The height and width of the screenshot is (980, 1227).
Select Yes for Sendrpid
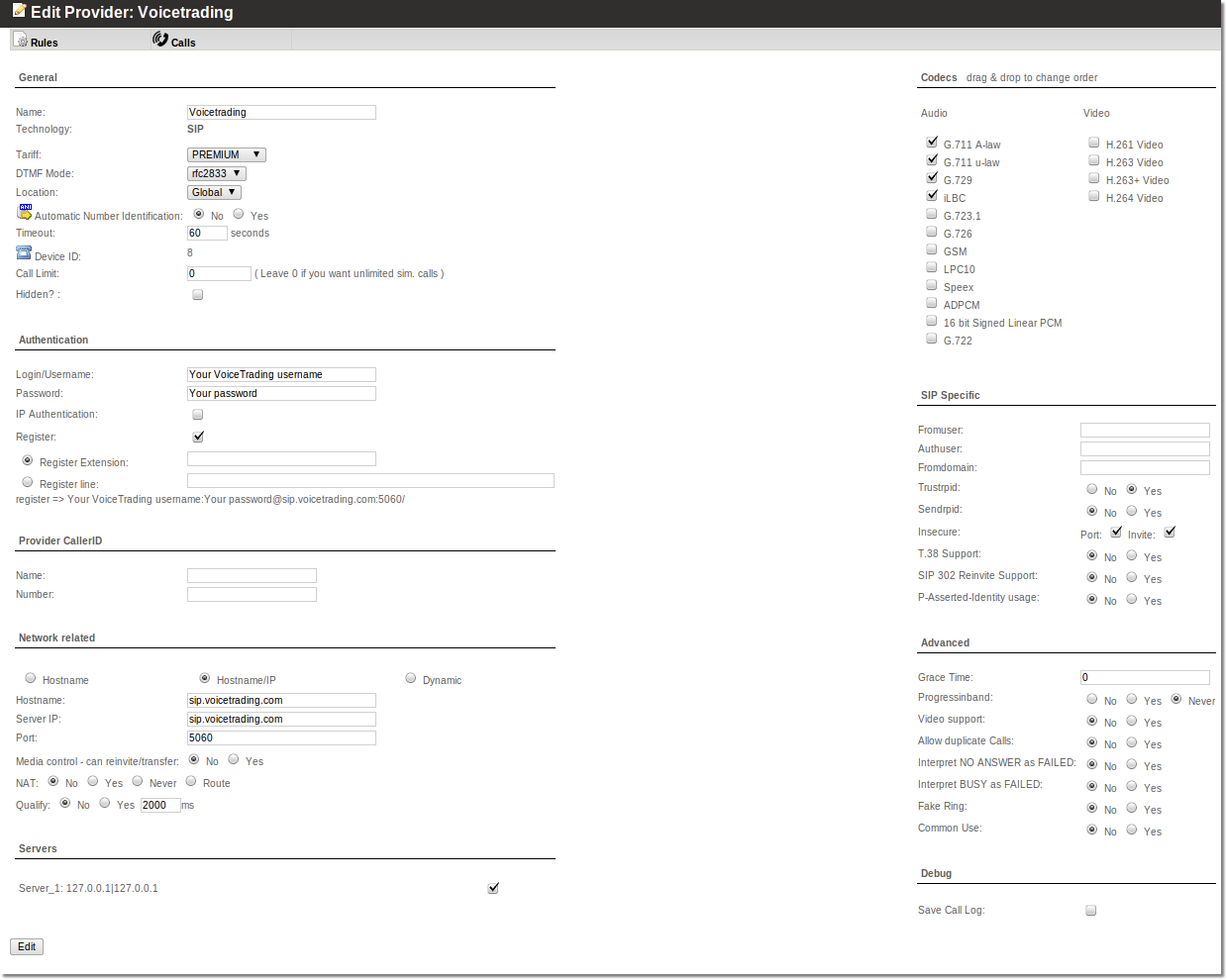[x=1132, y=511]
